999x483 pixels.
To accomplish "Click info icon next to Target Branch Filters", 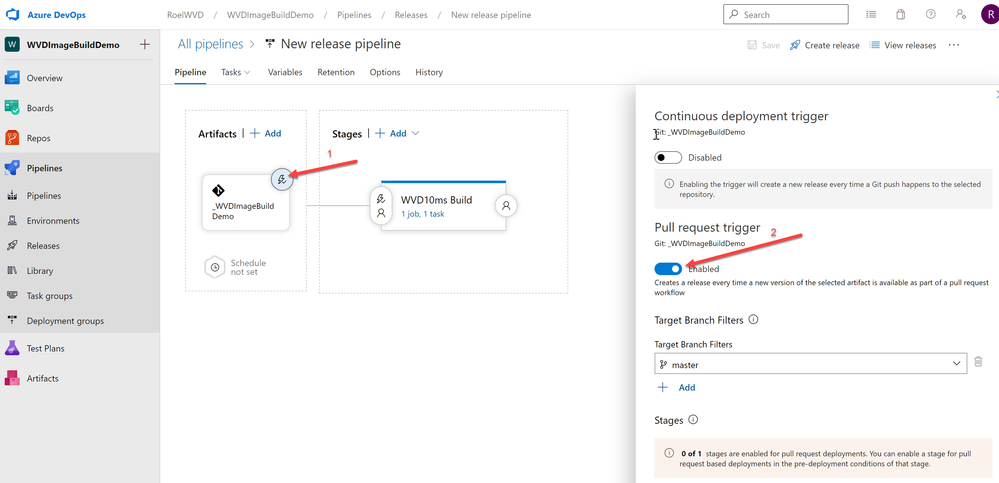I will pyautogui.click(x=753, y=319).
